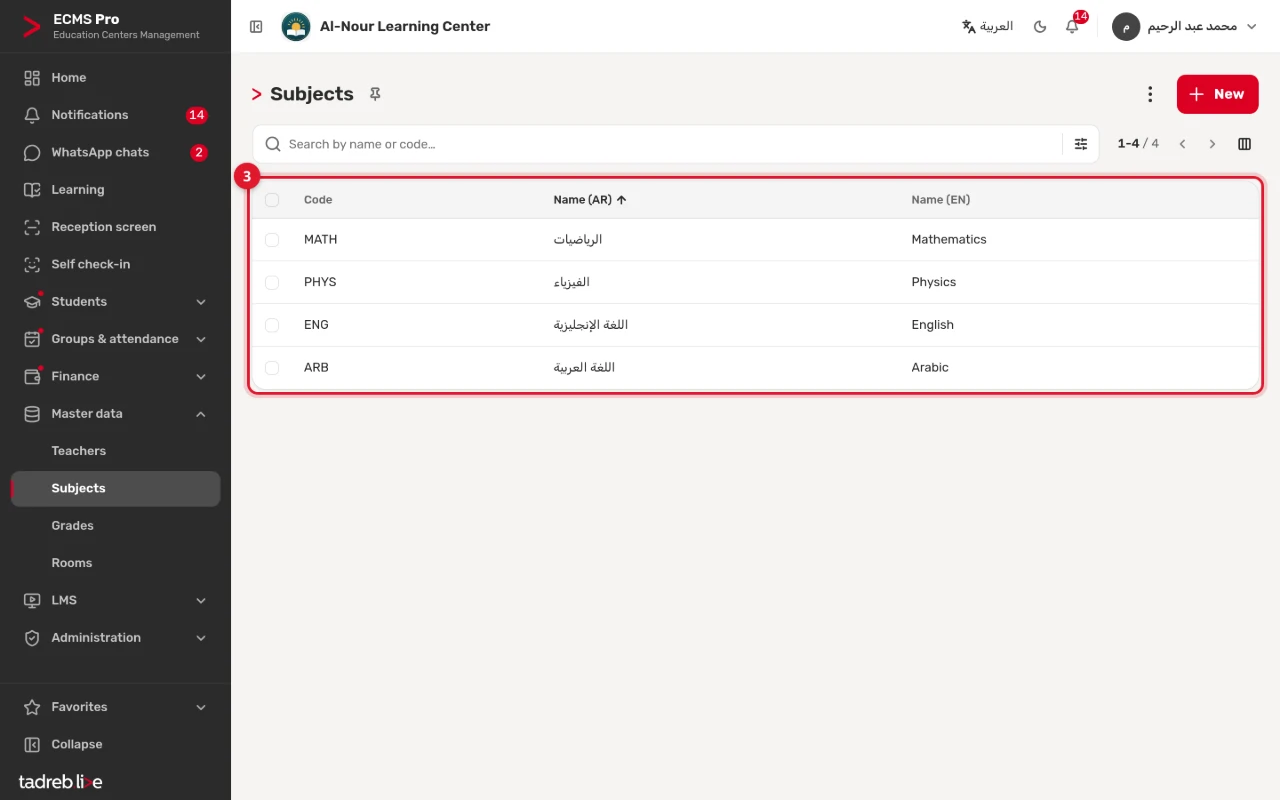The width and height of the screenshot is (1280, 800).
Task: Click the user avatar circle
Action: pos(1126,27)
